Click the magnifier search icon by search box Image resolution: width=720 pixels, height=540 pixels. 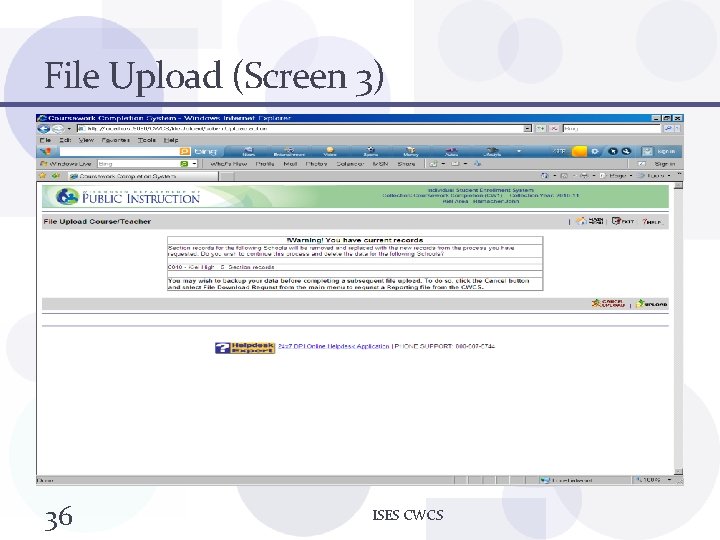point(668,129)
